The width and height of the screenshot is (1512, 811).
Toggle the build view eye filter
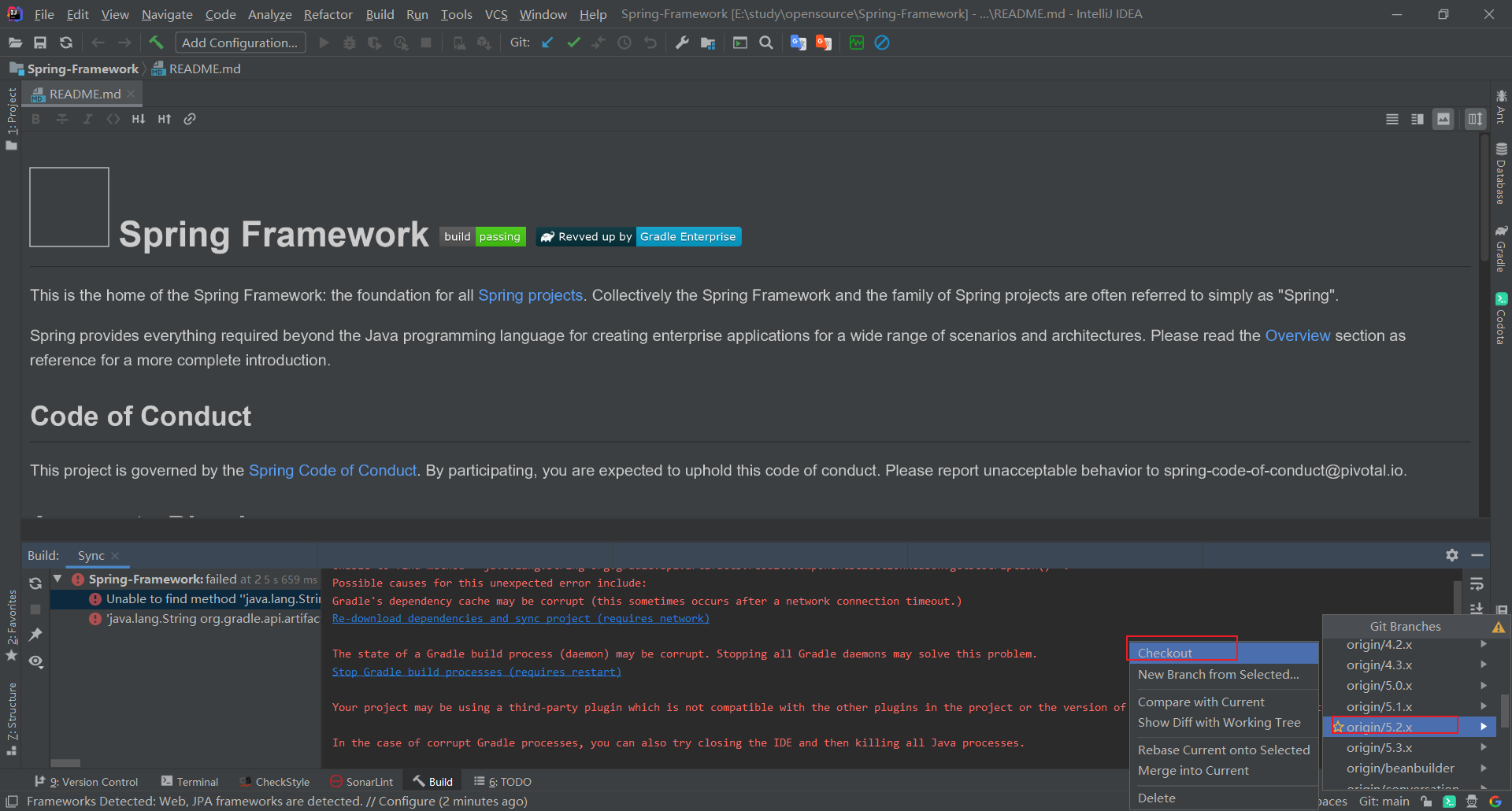[x=35, y=661]
